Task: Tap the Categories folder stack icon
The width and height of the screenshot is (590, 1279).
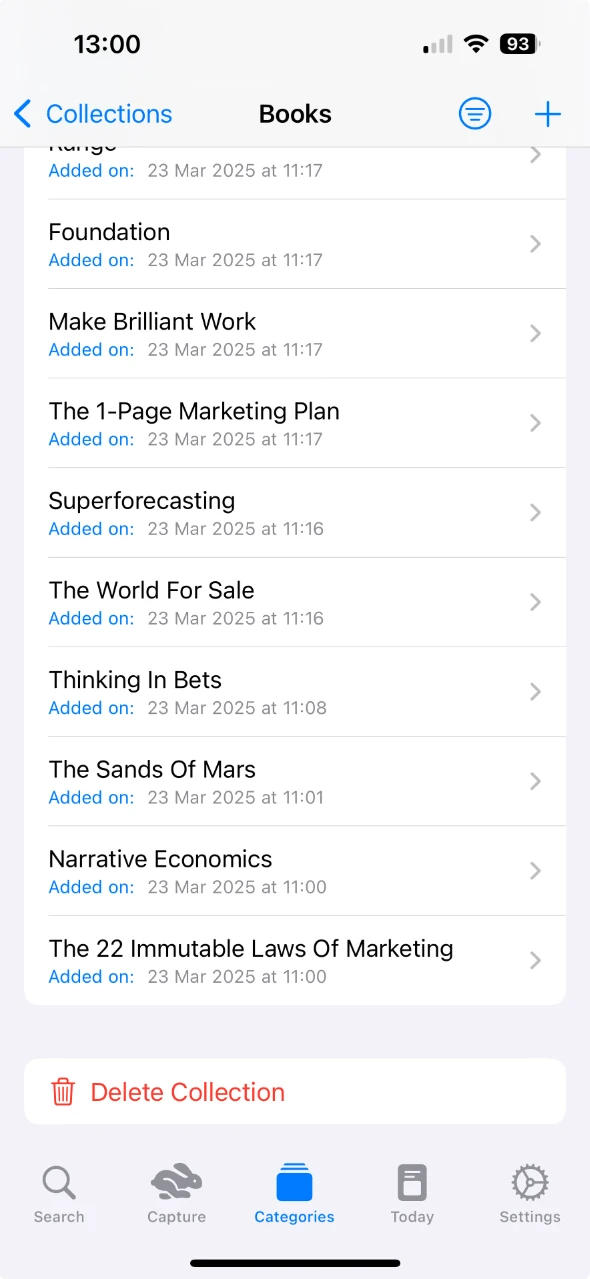Action: pos(294,1182)
